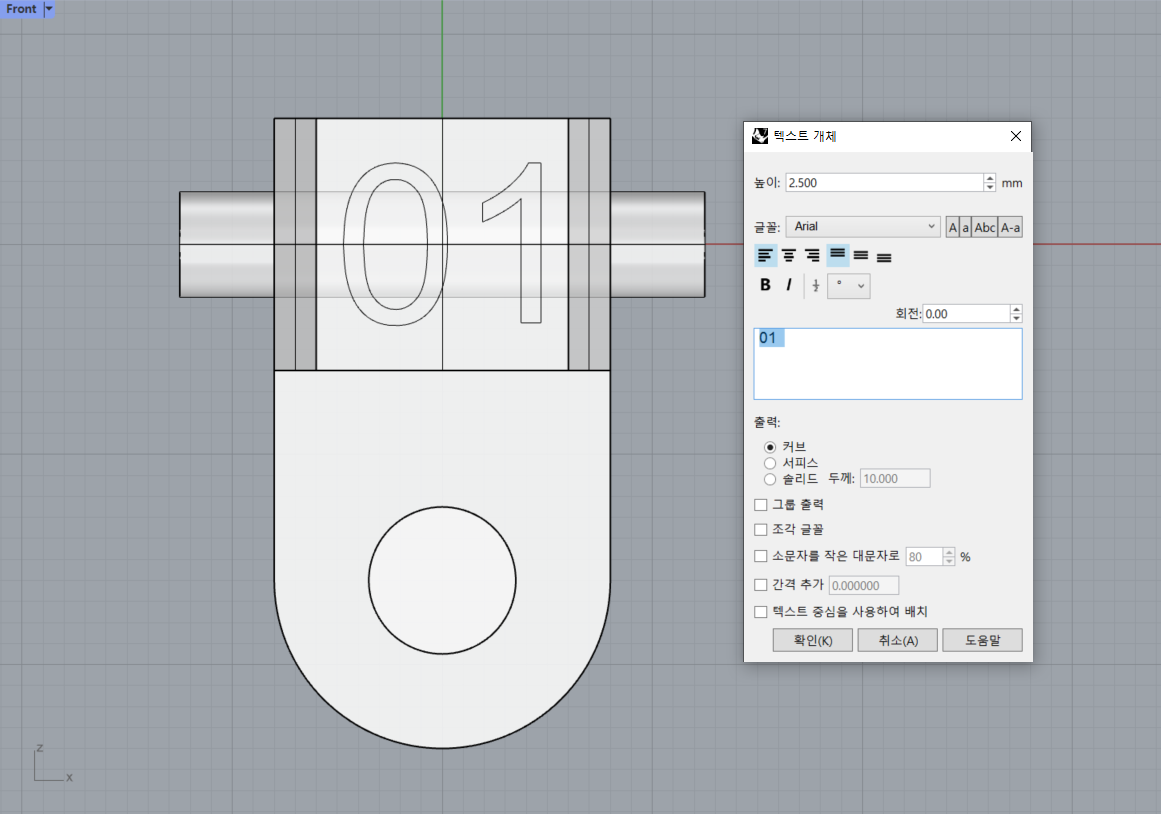The image size is (1161, 814).
Task: Click the 높이 height input field
Action: coord(885,183)
